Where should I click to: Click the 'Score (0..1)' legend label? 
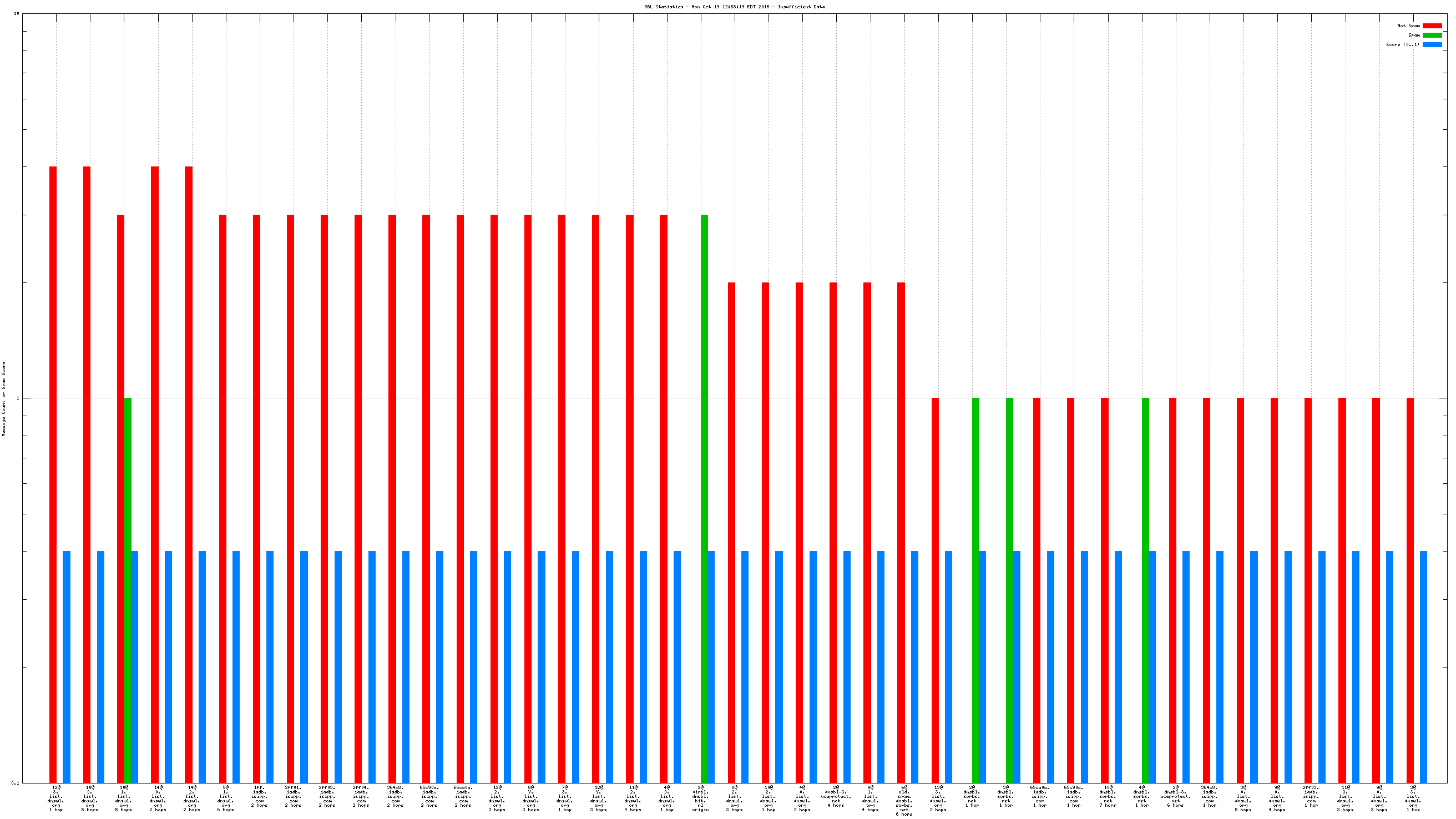[1402, 44]
